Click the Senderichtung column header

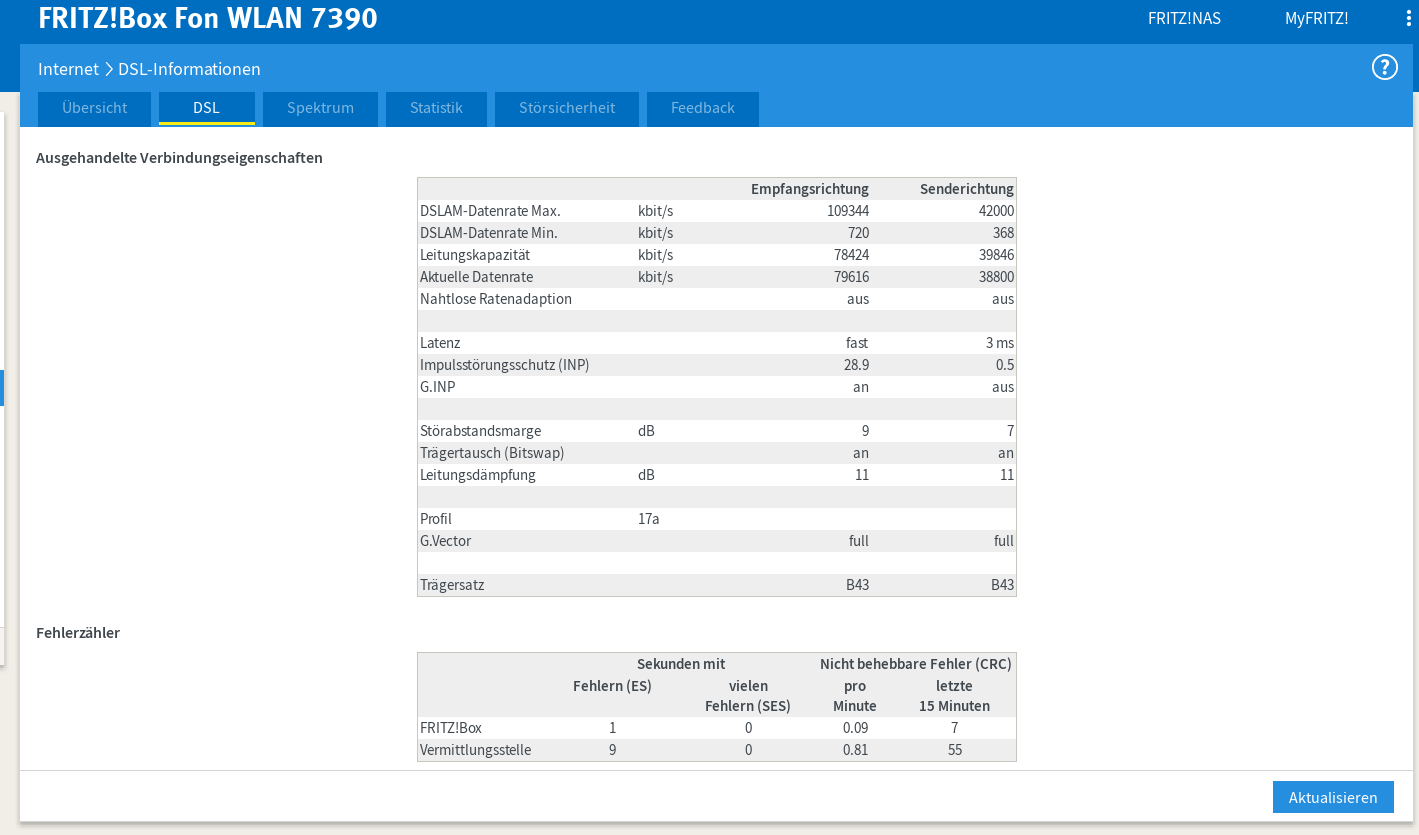pos(967,189)
